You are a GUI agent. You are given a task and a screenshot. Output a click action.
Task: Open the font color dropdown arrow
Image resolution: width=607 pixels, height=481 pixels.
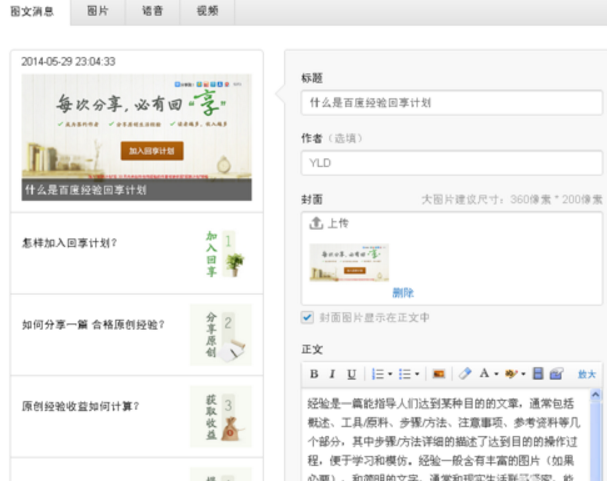click(x=496, y=374)
